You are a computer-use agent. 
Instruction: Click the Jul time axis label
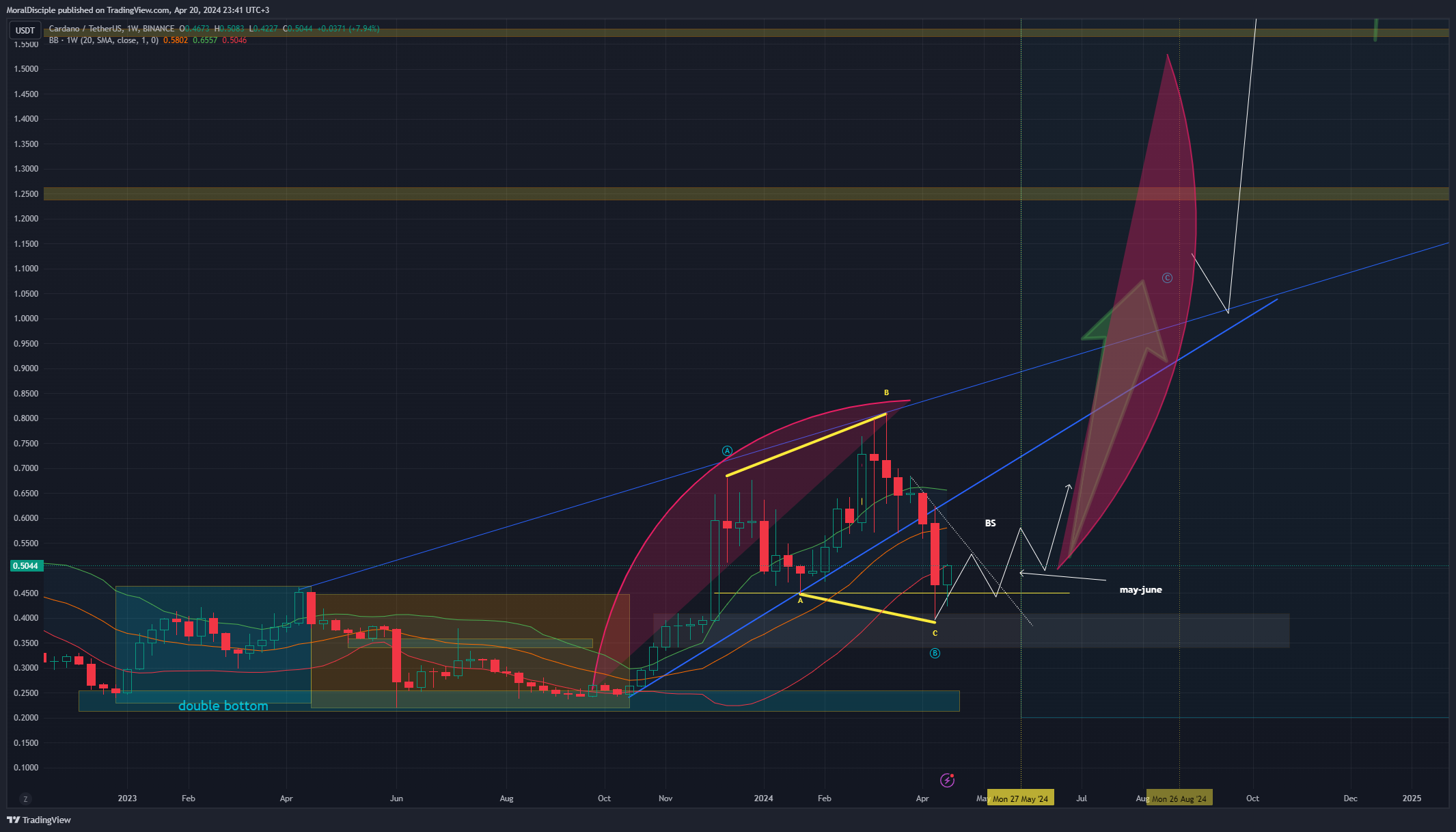(x=1082, y=799)
